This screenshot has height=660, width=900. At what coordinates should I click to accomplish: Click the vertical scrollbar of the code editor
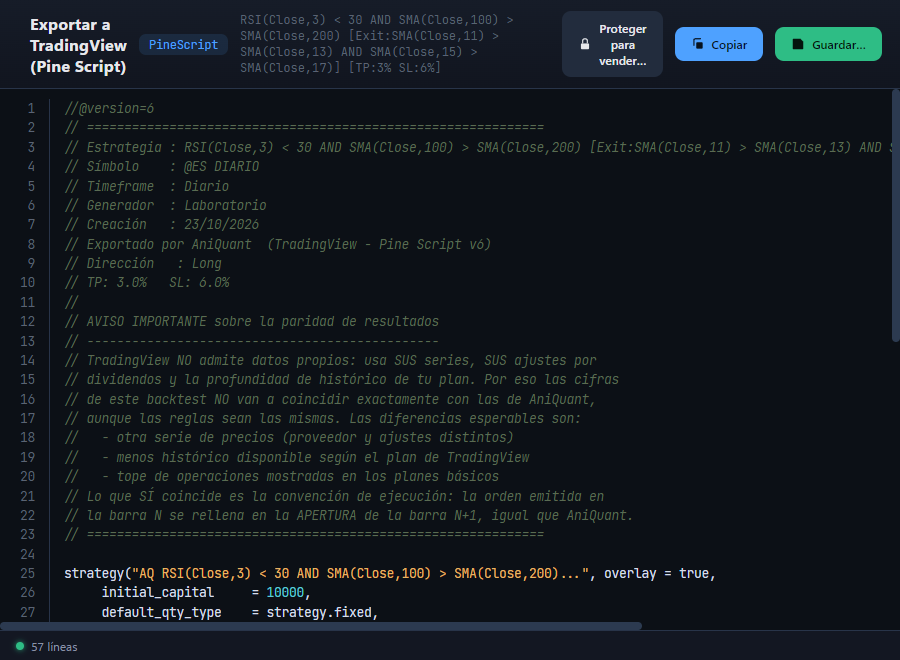click(x=895, y=216)
